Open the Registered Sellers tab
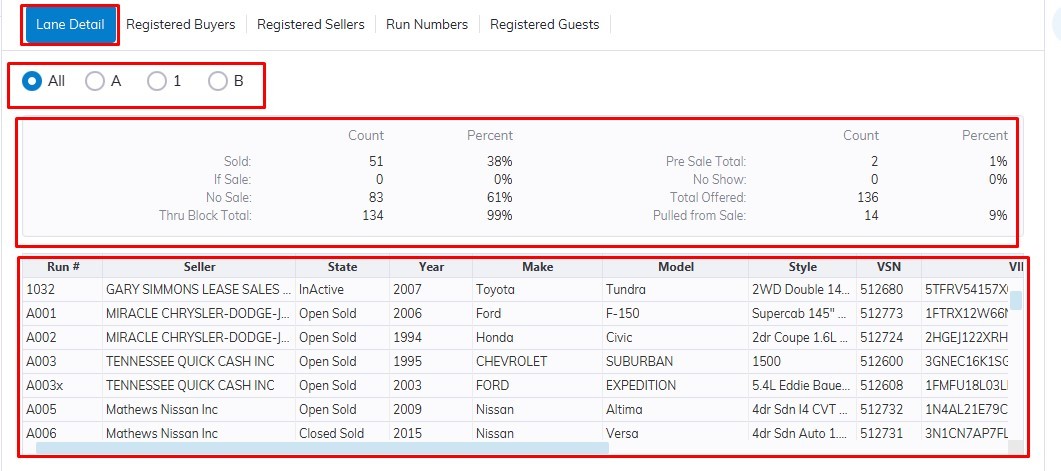This screenshot has height=471, width=1061. click(x=311, y=24)
